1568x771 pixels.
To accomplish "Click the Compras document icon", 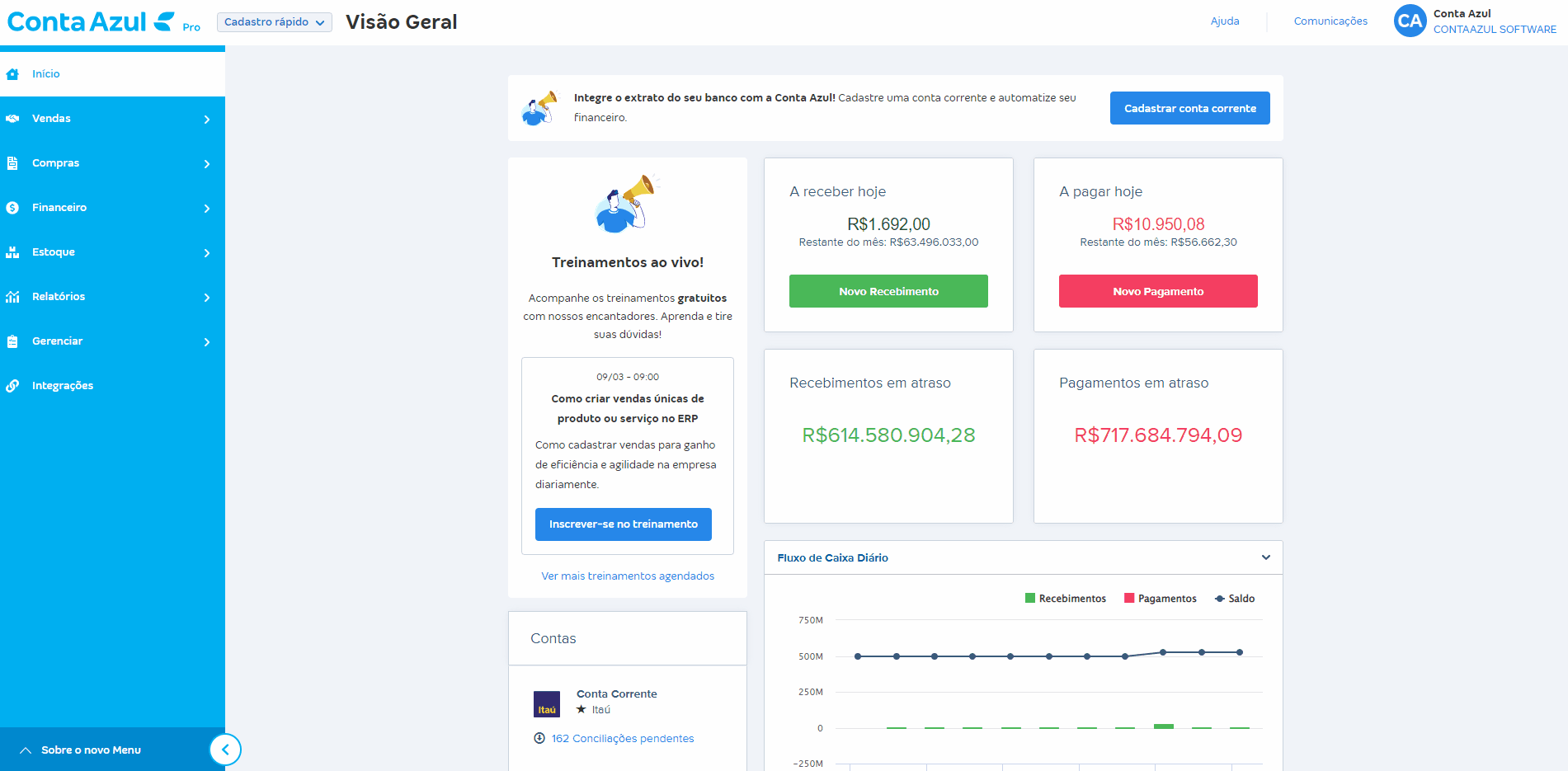I will pos(12,163).
